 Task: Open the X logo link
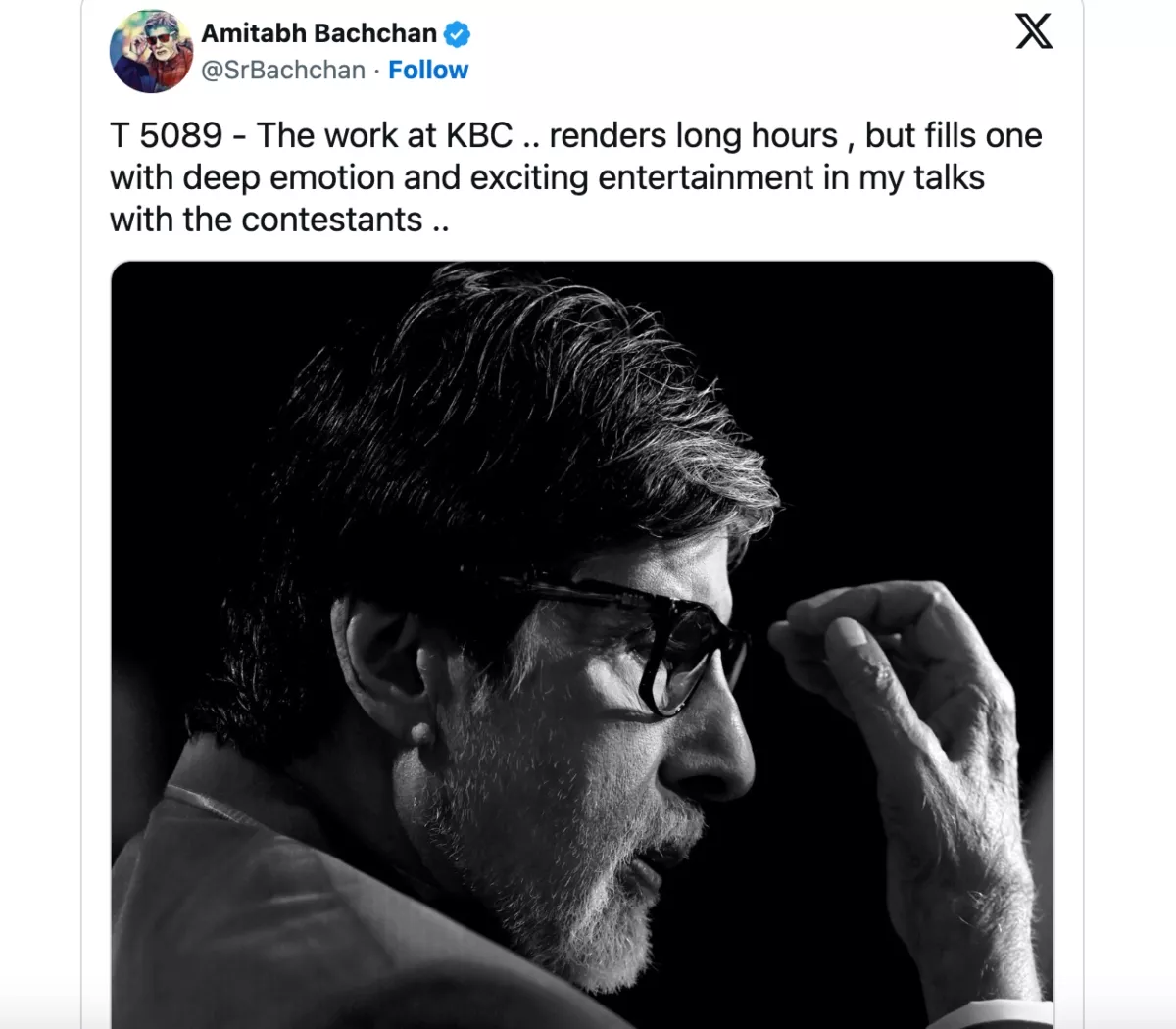[x=1034, y=31]
